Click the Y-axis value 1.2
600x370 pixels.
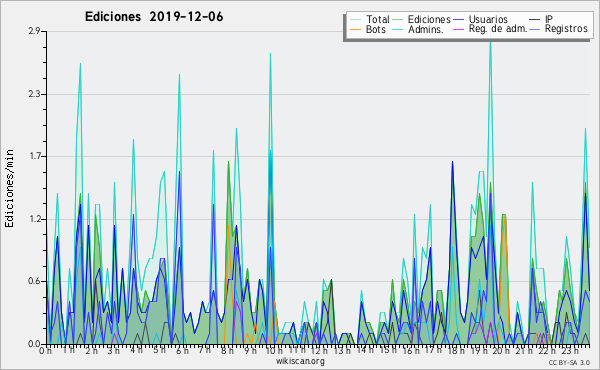tap(34, 219)
